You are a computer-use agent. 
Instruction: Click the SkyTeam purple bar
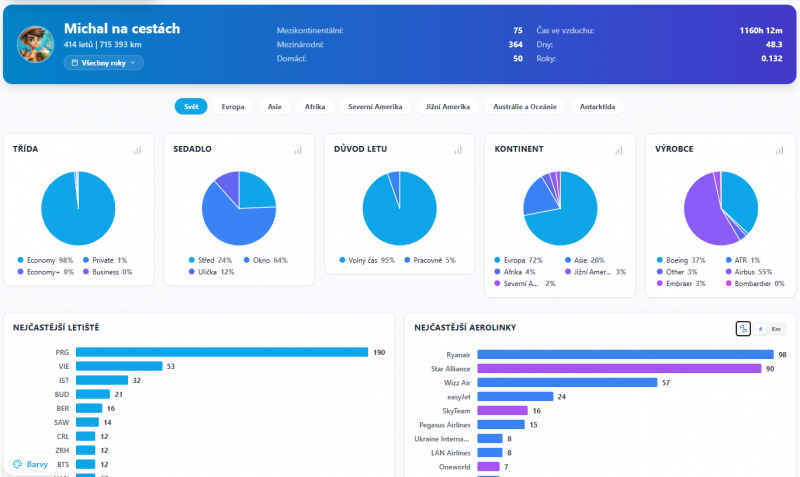pos(503,411)
